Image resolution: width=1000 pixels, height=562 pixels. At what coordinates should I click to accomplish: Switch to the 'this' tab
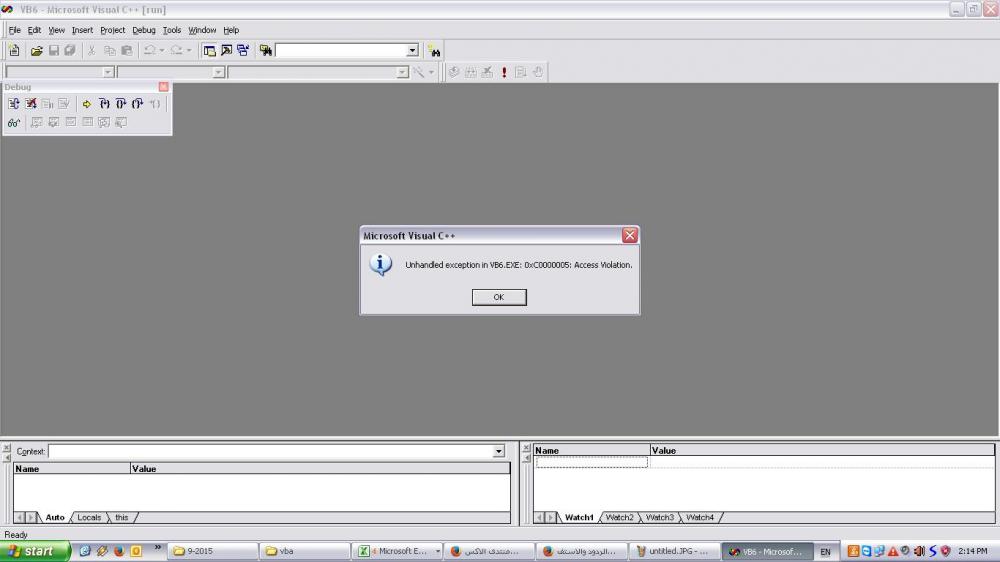pyautogui.click(x=121, y=517)
